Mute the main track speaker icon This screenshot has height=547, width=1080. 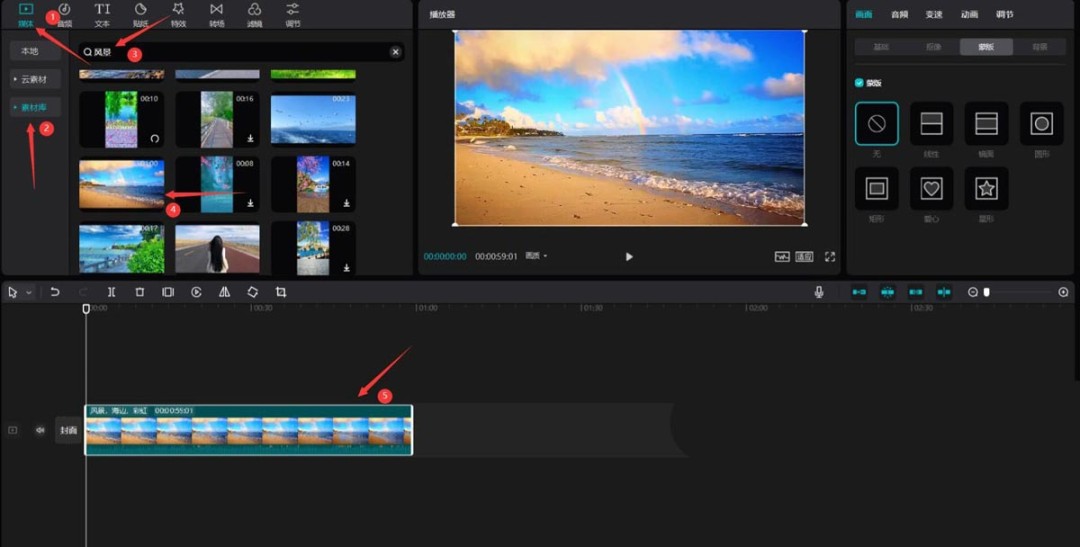pos(40,430)
